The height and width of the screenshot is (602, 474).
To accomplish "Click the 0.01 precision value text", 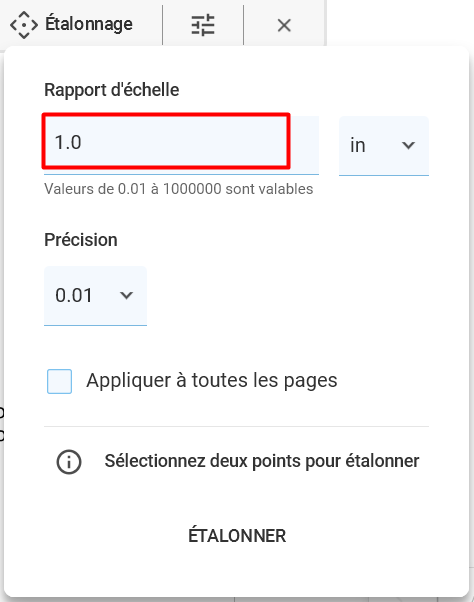I will tap(74, 295).
